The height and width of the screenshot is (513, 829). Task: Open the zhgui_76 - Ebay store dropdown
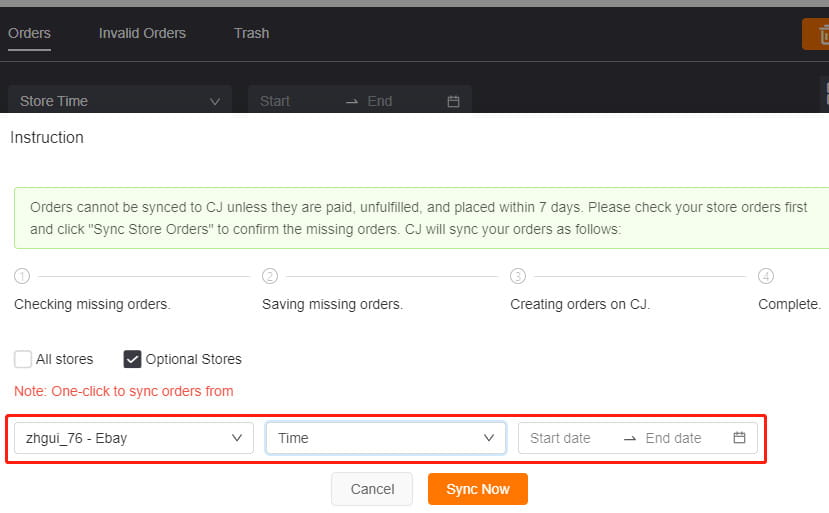(134, 438)
